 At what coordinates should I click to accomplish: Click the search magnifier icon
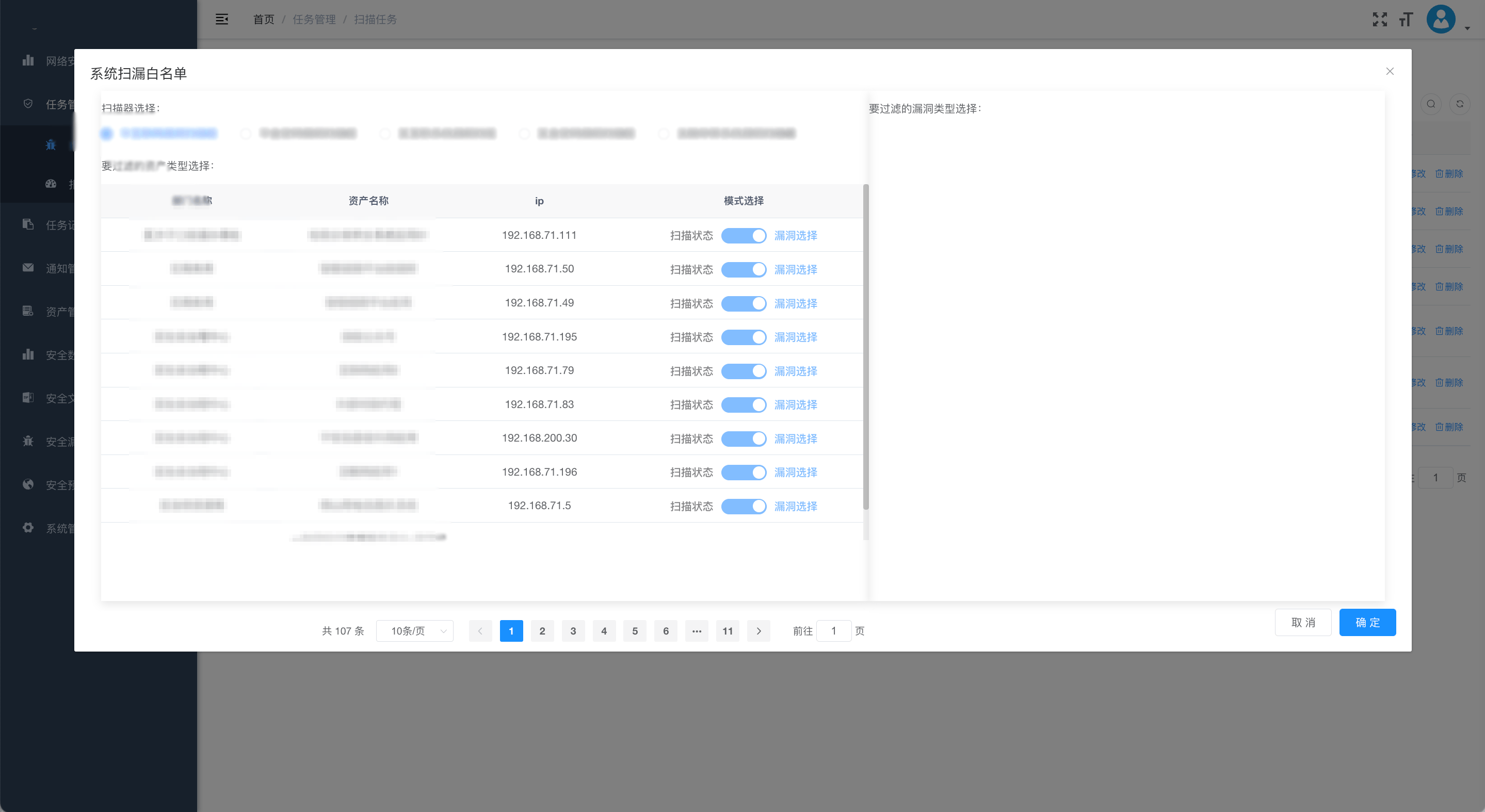point(1431,104)
